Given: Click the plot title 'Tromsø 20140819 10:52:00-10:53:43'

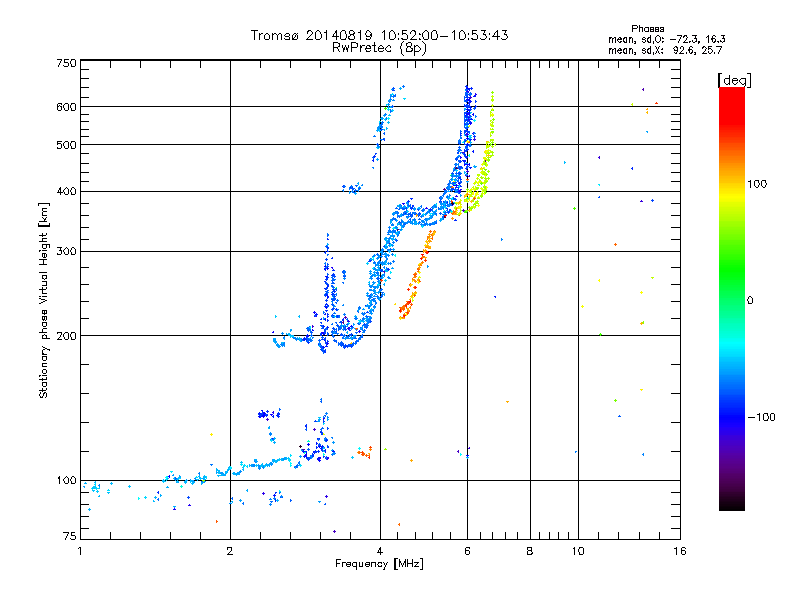Looking at the screenshot, I should (x=379, y=35).
